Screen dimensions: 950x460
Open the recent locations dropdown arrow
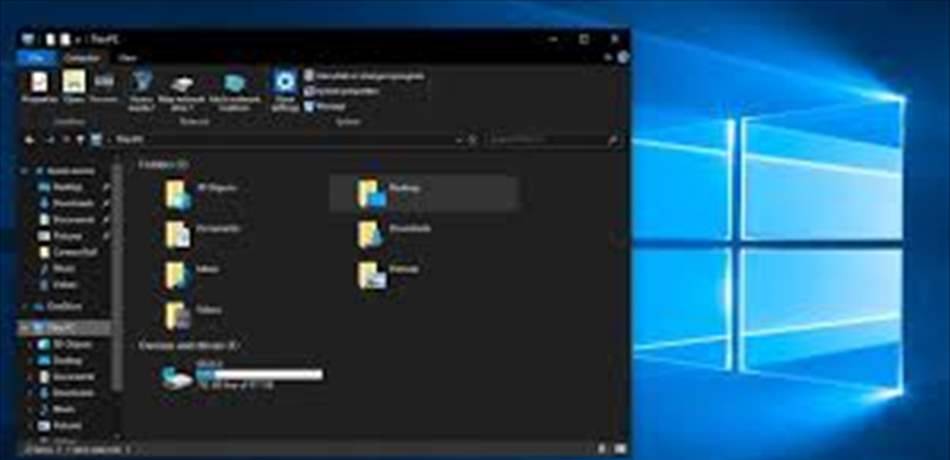click(x=66, y=139)
